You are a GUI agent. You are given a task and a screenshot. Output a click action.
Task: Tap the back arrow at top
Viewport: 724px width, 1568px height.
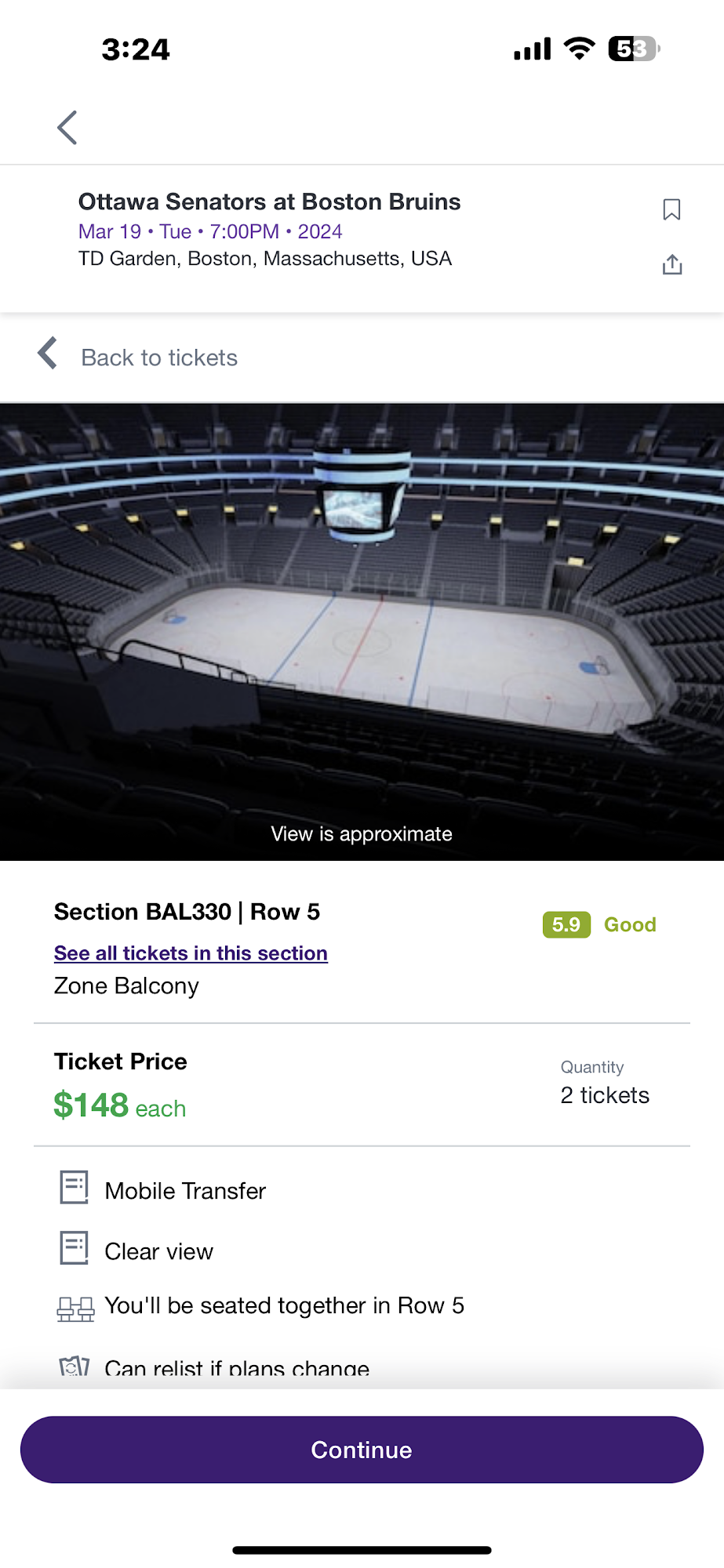67,128
